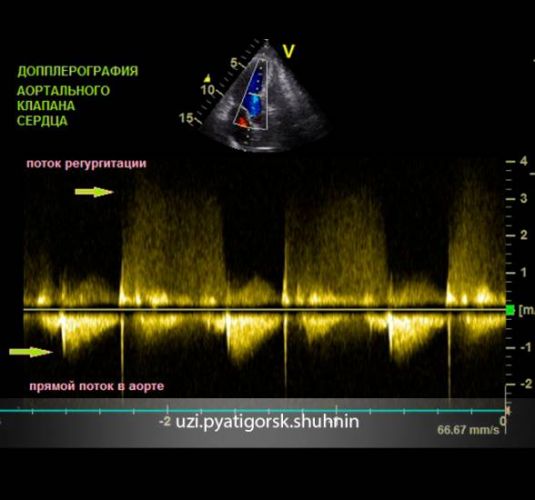Click the velocity scale value 2 above baseline
Viewport: 535px width, 500px height.
coord(524,235)
